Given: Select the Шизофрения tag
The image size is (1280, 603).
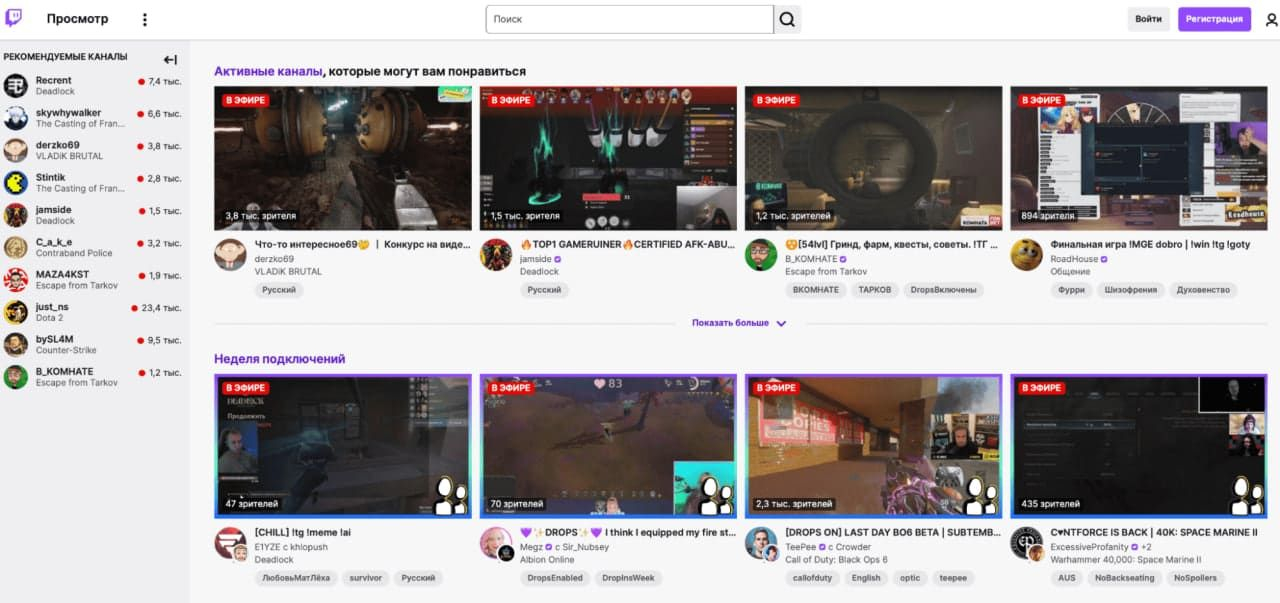Looking at the screenshot, I should 1131,290.
